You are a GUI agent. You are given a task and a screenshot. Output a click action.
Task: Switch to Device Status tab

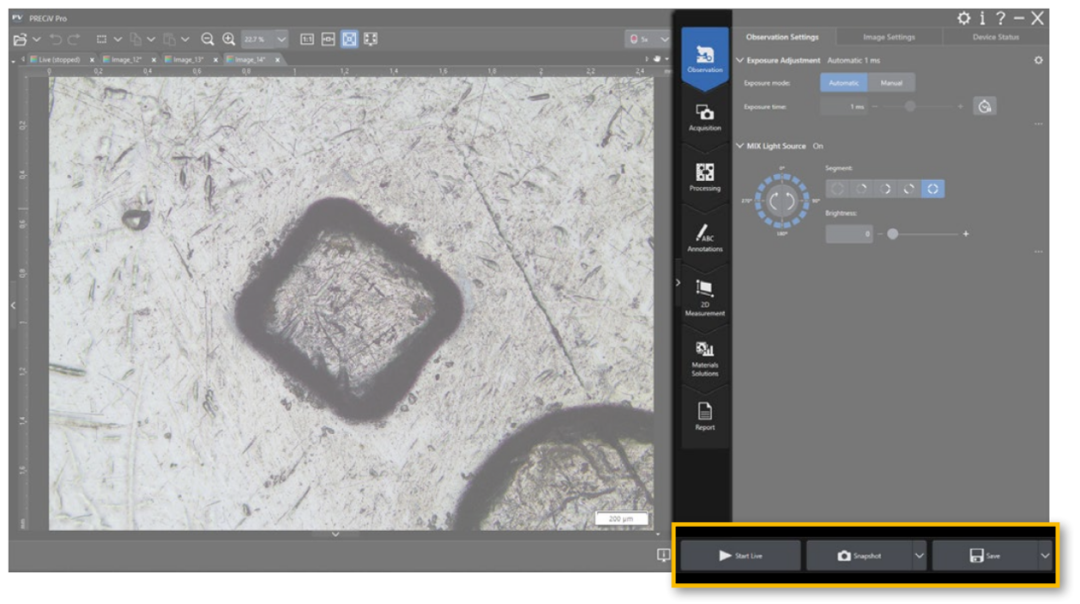click(995, 37)
